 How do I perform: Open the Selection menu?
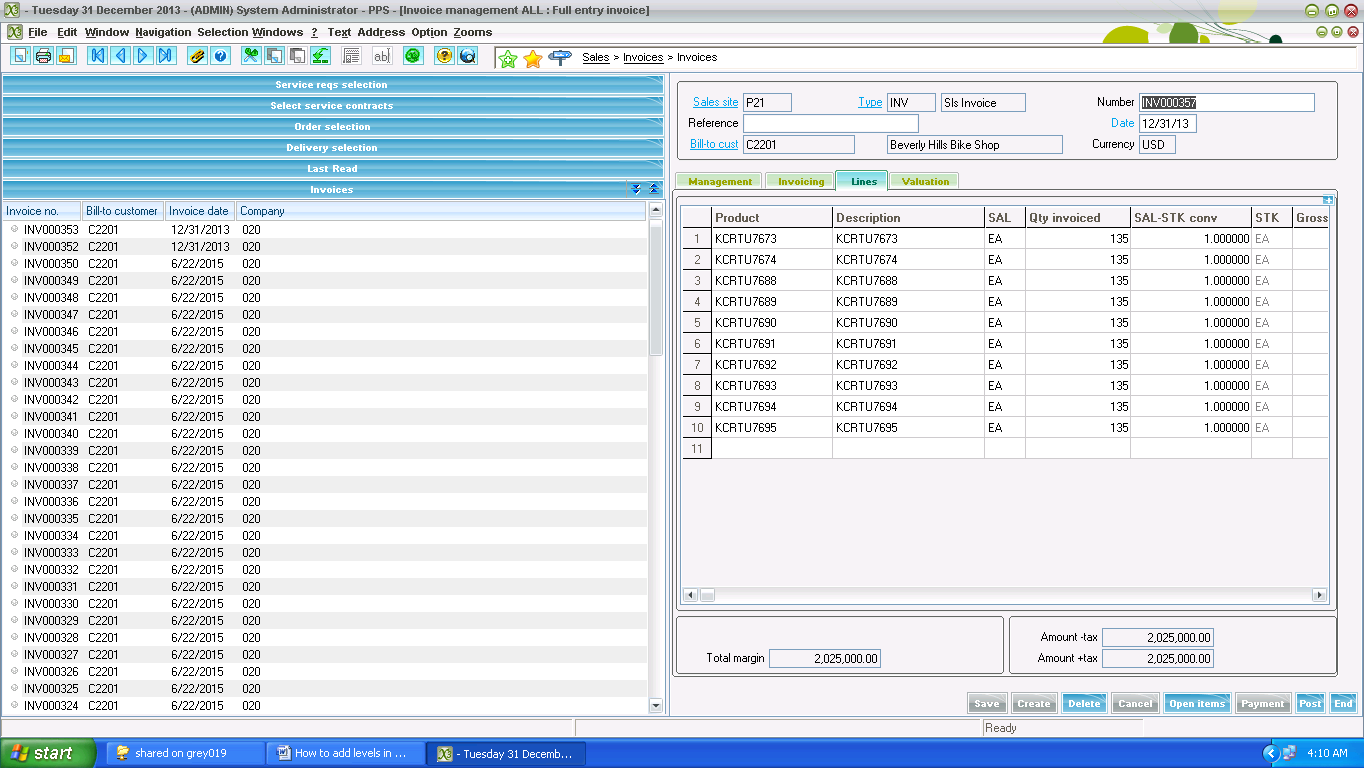pyautogui.click(x=222, y=32)
